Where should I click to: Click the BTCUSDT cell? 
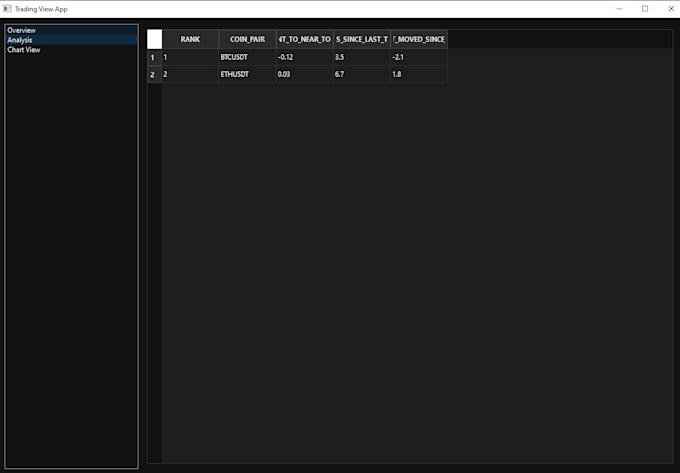click(x=248, y=57)
